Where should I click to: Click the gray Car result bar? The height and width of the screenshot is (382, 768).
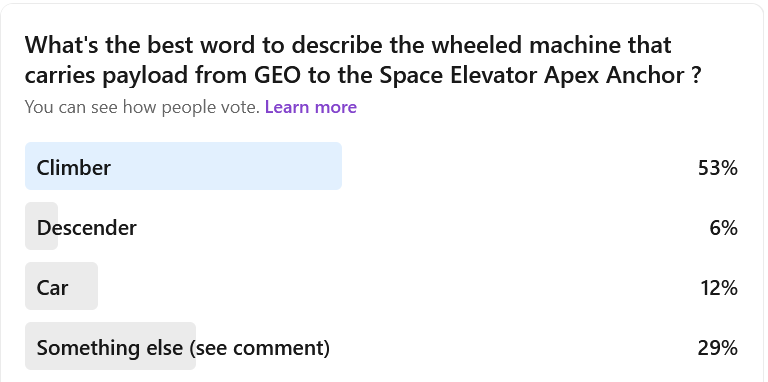(x=61, y=286)
